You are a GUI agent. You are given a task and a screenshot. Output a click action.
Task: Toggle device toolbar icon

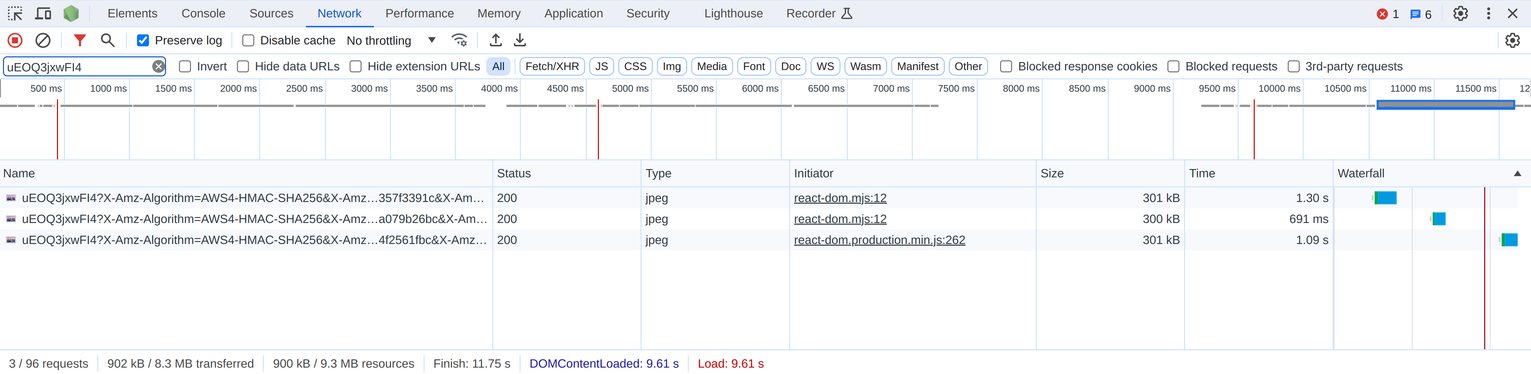point(43,14)
